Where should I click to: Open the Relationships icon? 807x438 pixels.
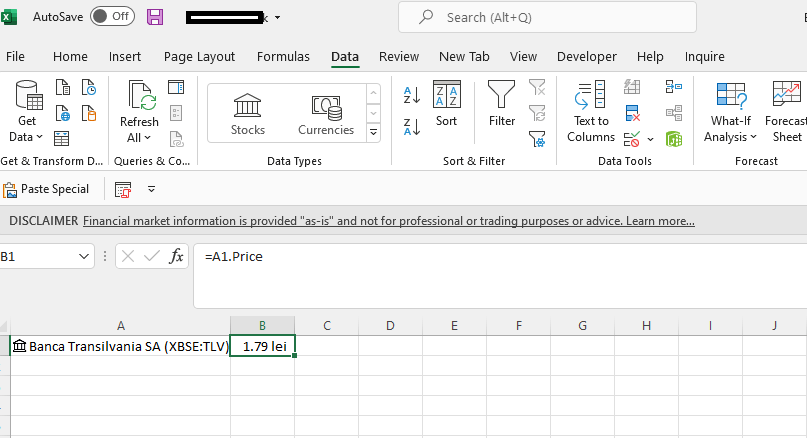[x=674, y=113]
